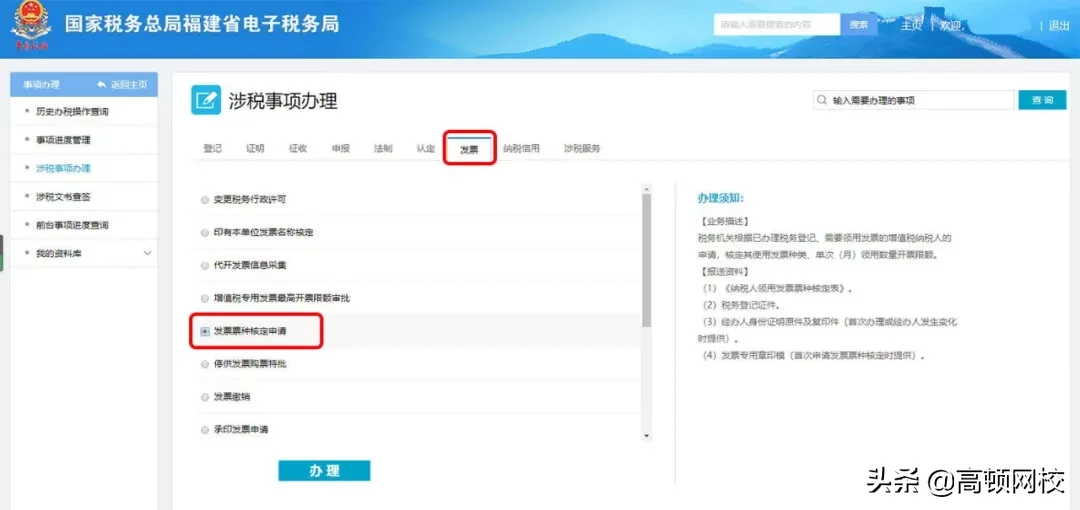Focus the 输入需要办理的事项 search field
The image size is (1080, 510).
[913, 100]
